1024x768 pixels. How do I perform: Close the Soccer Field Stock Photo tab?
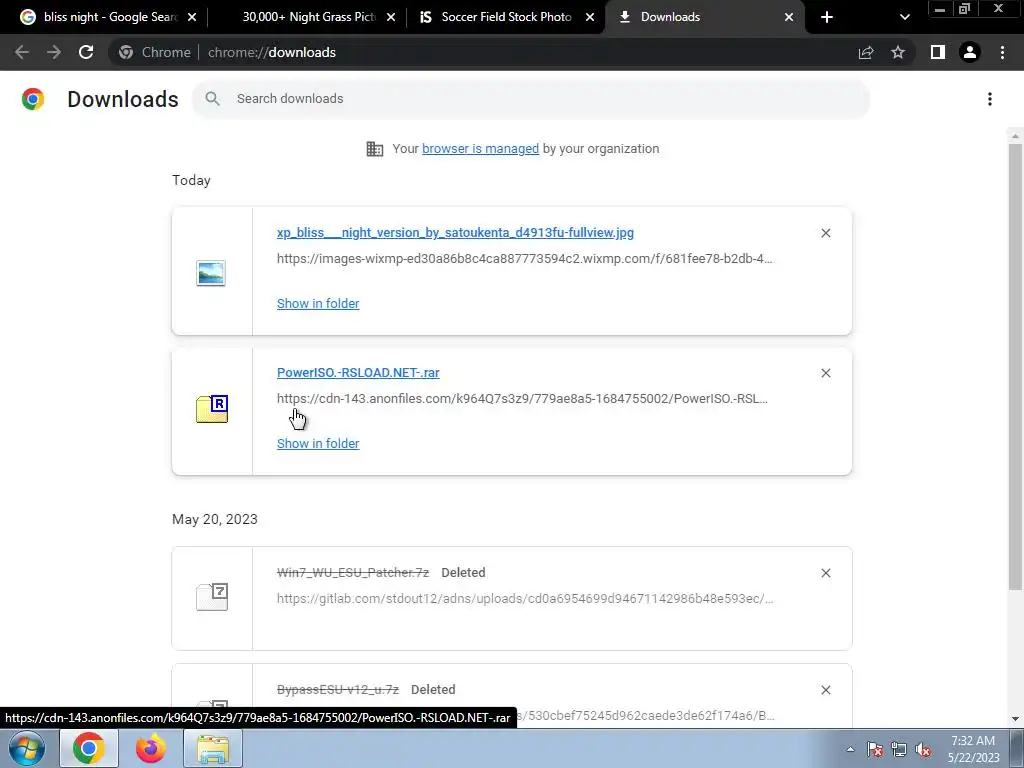click(x=590, y=17)
